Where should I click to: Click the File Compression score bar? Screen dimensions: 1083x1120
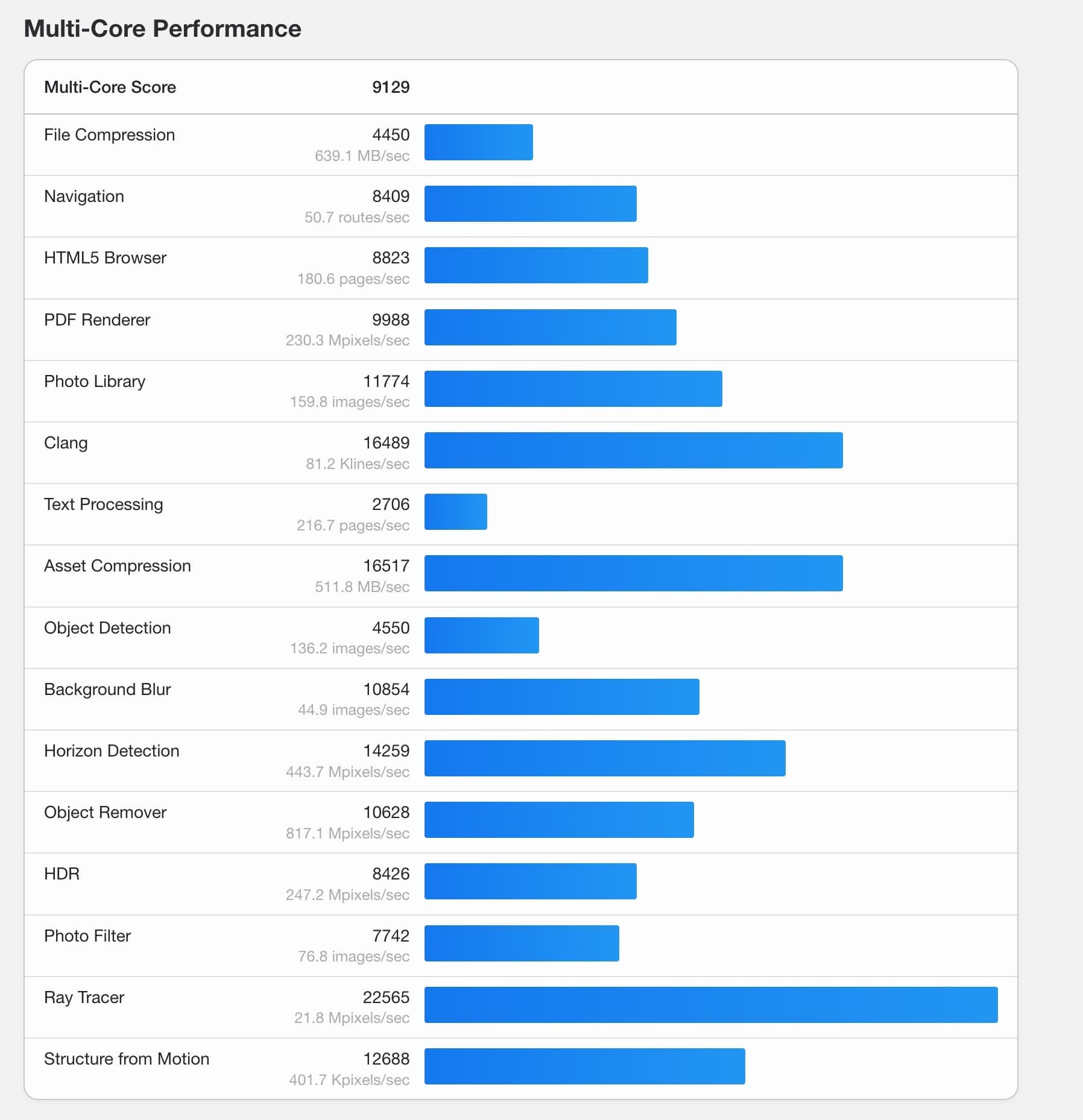478,142
